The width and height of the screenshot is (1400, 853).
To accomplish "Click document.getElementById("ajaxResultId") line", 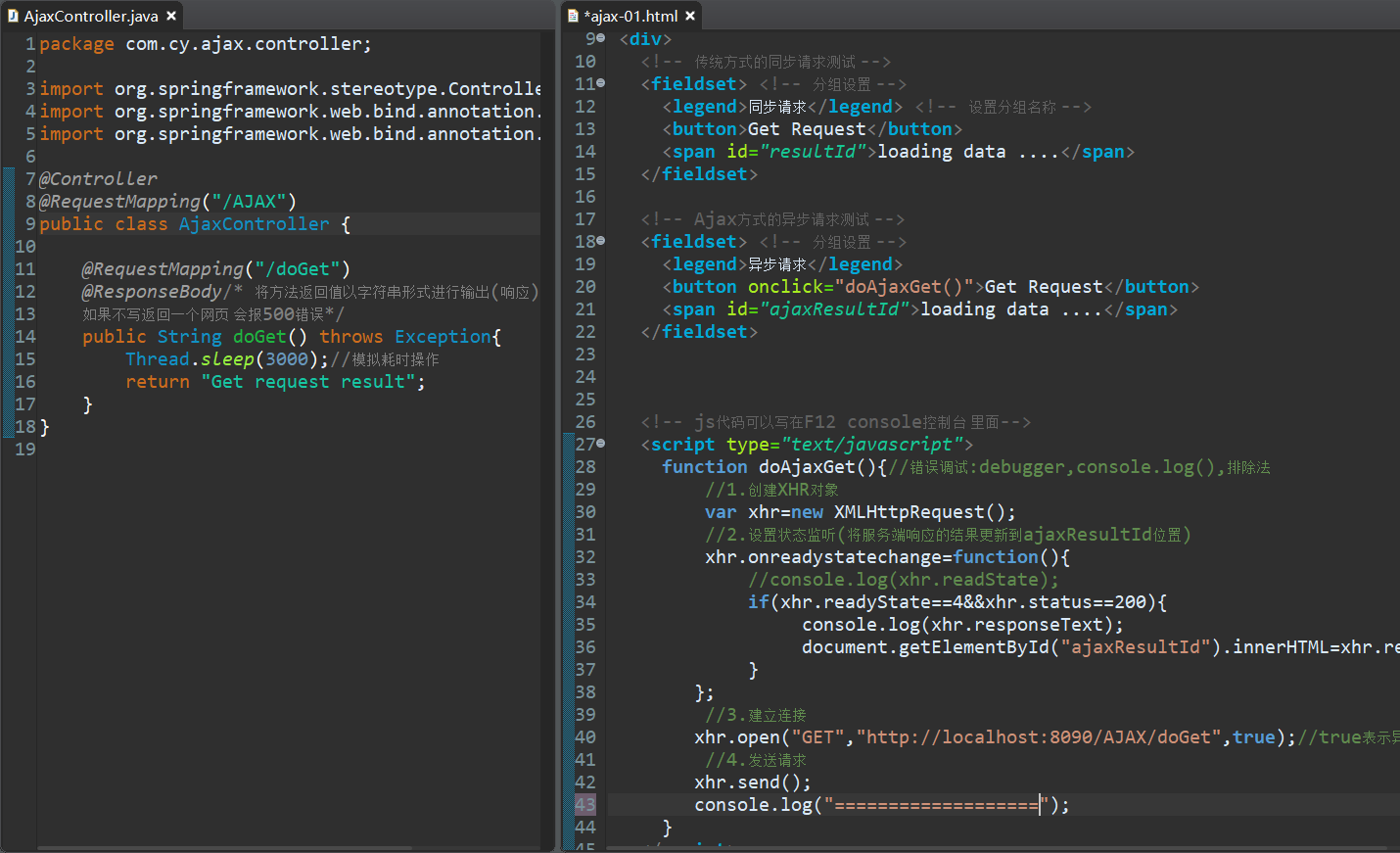I will [x=1100, y=646].
